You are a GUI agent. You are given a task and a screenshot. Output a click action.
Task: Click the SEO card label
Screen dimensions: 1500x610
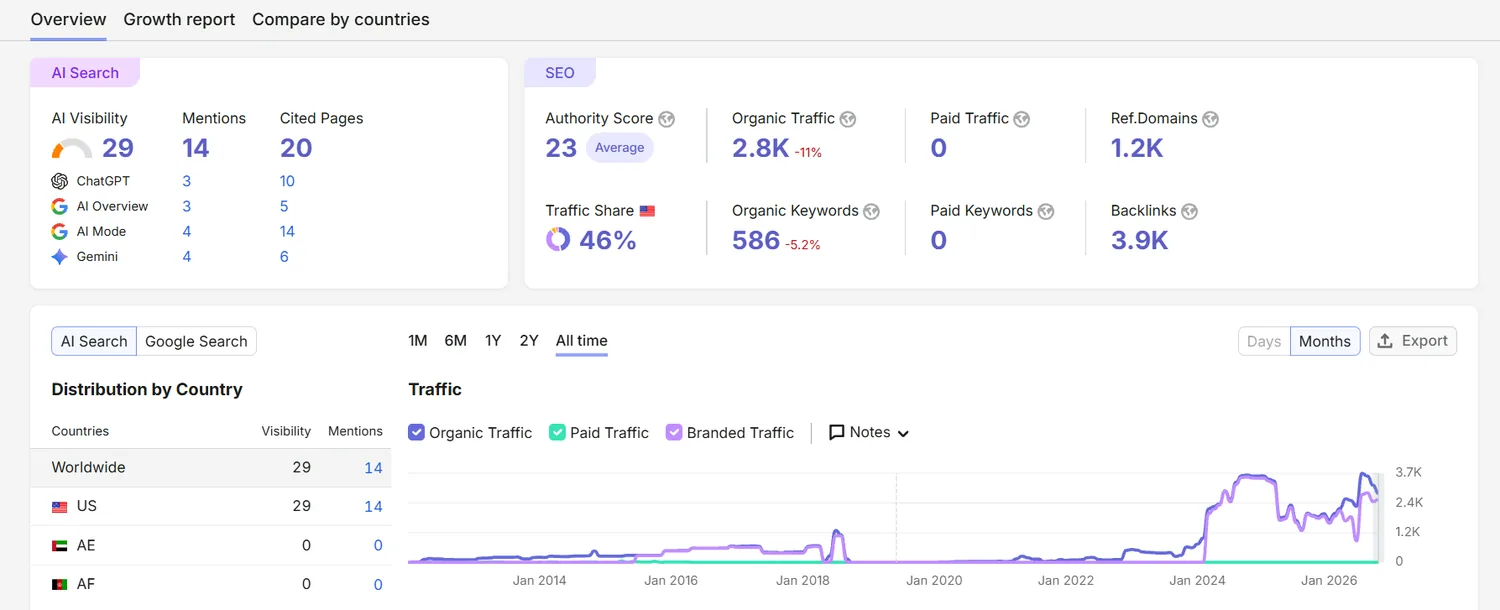[560, 73]
